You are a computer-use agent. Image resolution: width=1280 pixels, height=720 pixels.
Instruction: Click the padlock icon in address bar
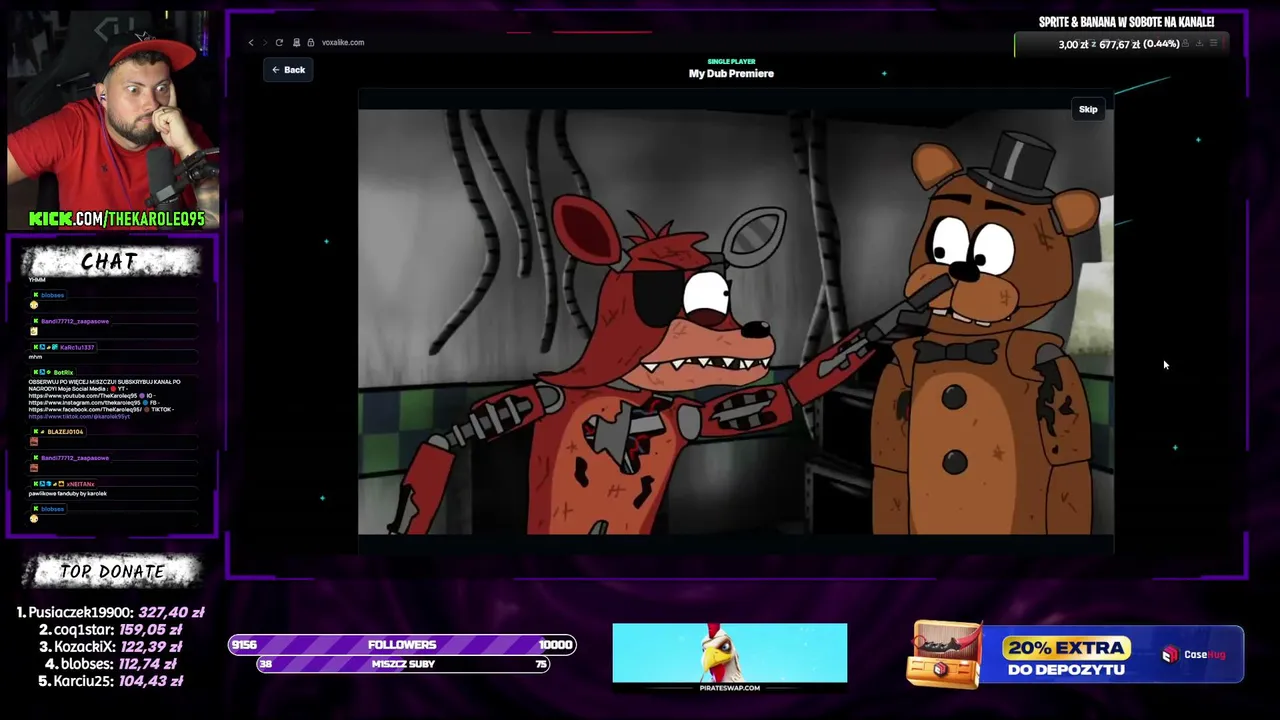coord(311,42)
